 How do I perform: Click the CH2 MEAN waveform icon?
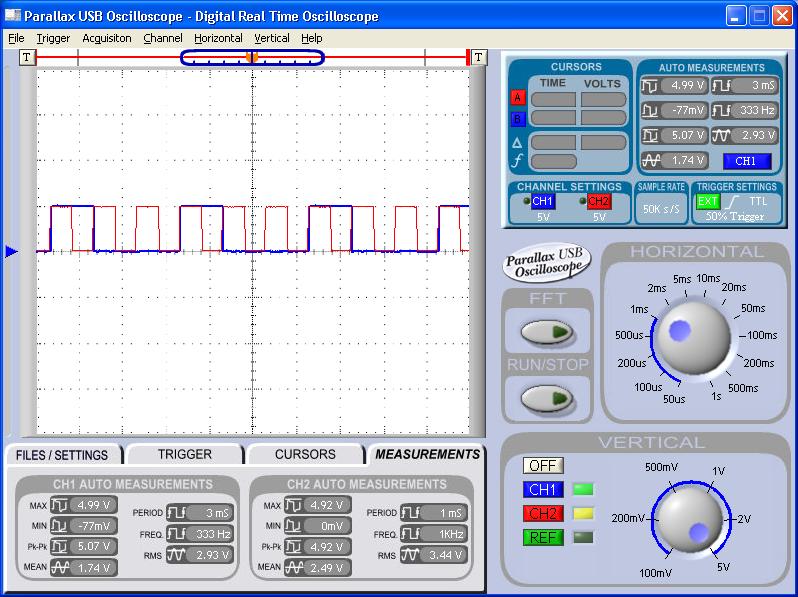coord(293,567)
